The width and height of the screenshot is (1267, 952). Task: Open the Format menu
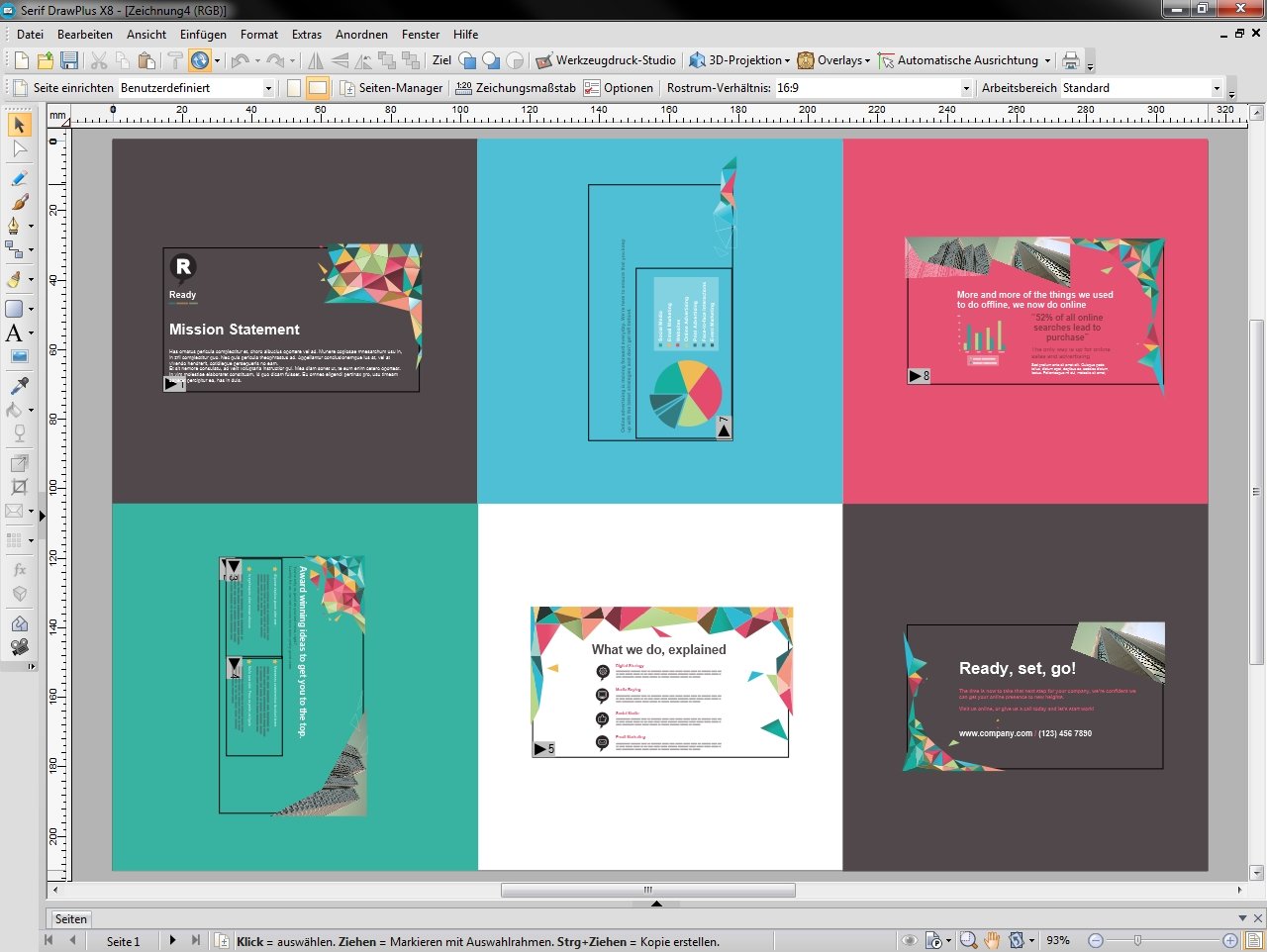coord(259,34)
